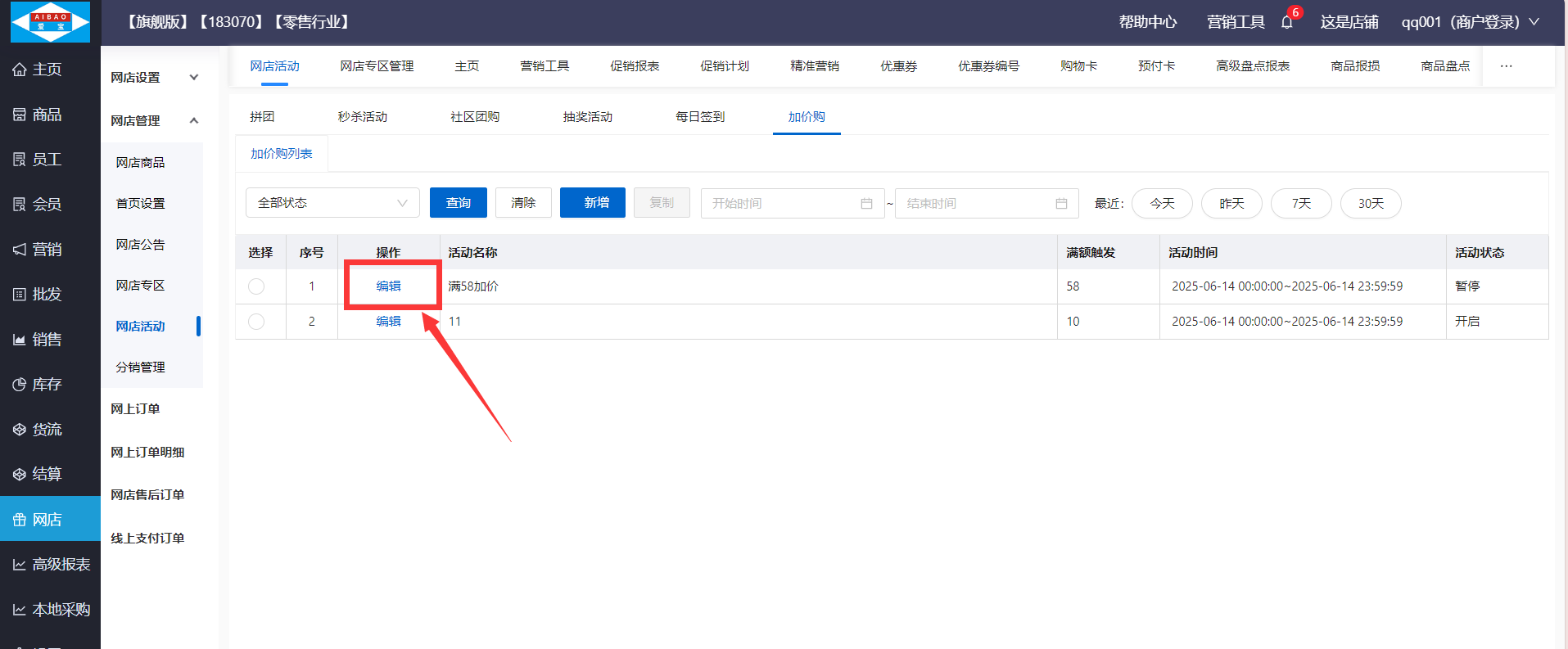This screenshot has width=1568, height=649.
Task: Go to 会员 members sidebar section
Action: pyautogui.click(x=38, y=205)
